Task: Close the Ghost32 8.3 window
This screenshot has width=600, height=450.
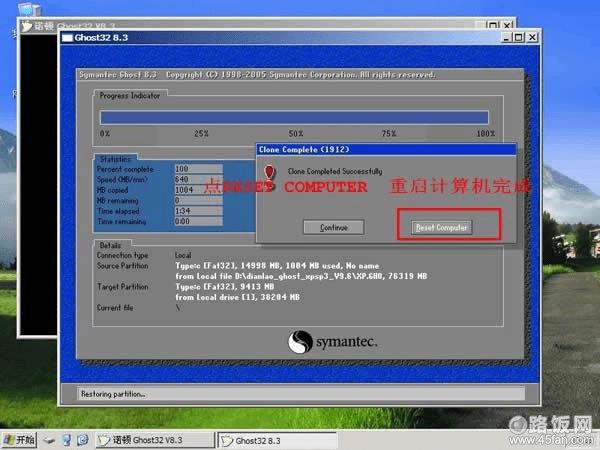Action: tap(532, 37)
